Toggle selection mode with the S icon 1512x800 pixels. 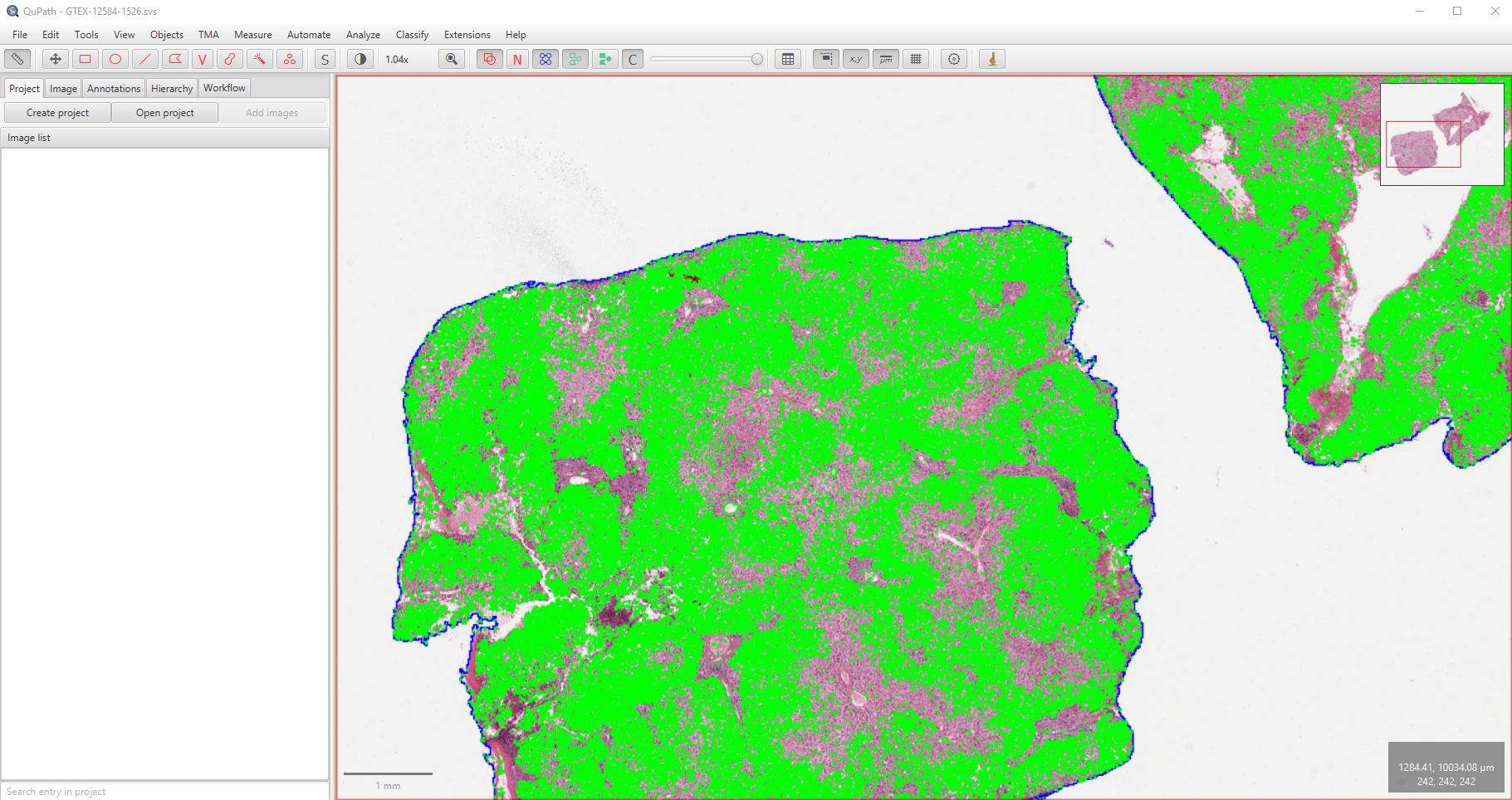tap(325, 59)
